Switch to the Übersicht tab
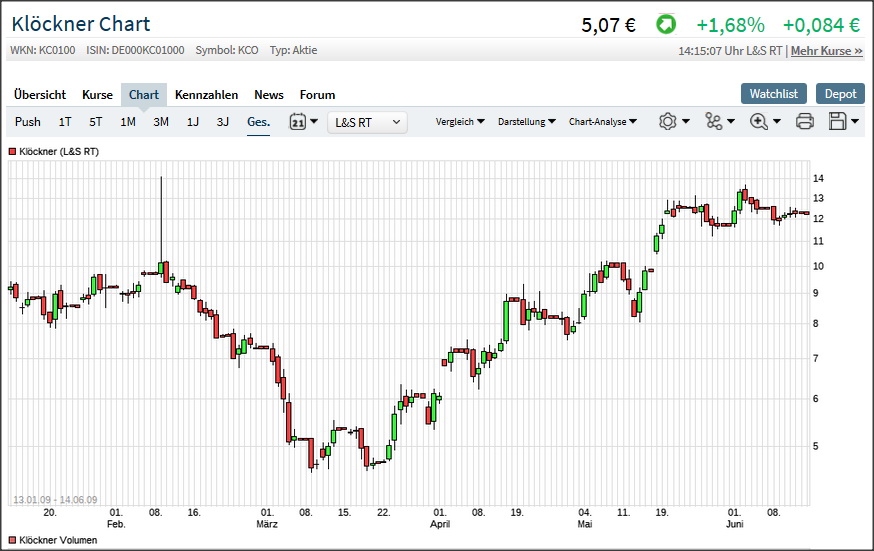 point(40,95)
